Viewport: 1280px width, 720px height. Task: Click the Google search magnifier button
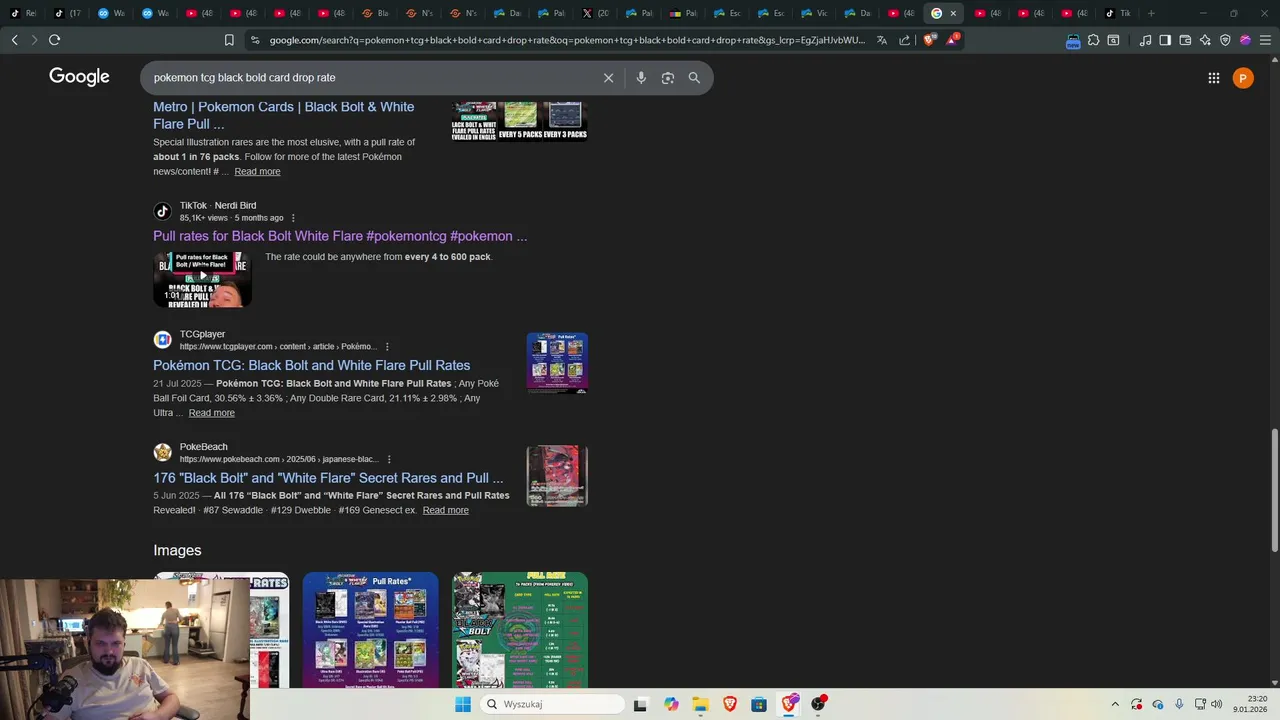click(694, 78)
